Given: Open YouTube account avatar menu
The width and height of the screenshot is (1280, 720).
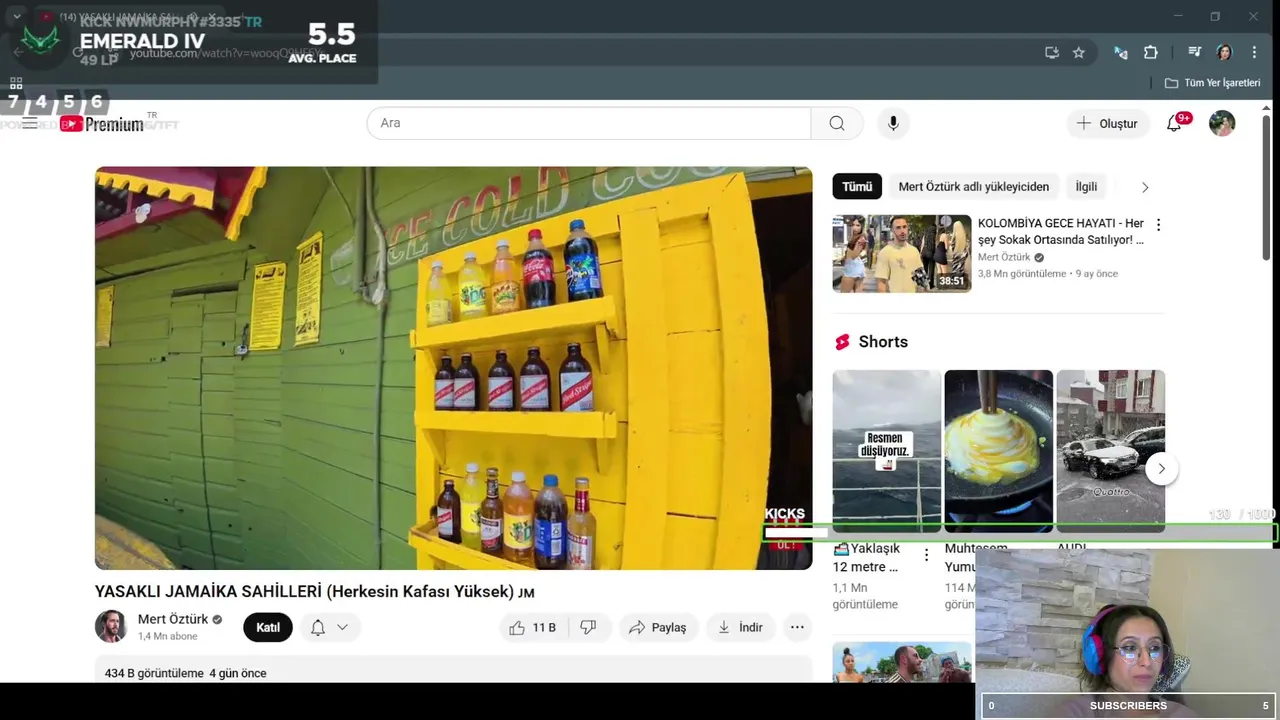Looking at the screenshot, I should [1222, 123].
